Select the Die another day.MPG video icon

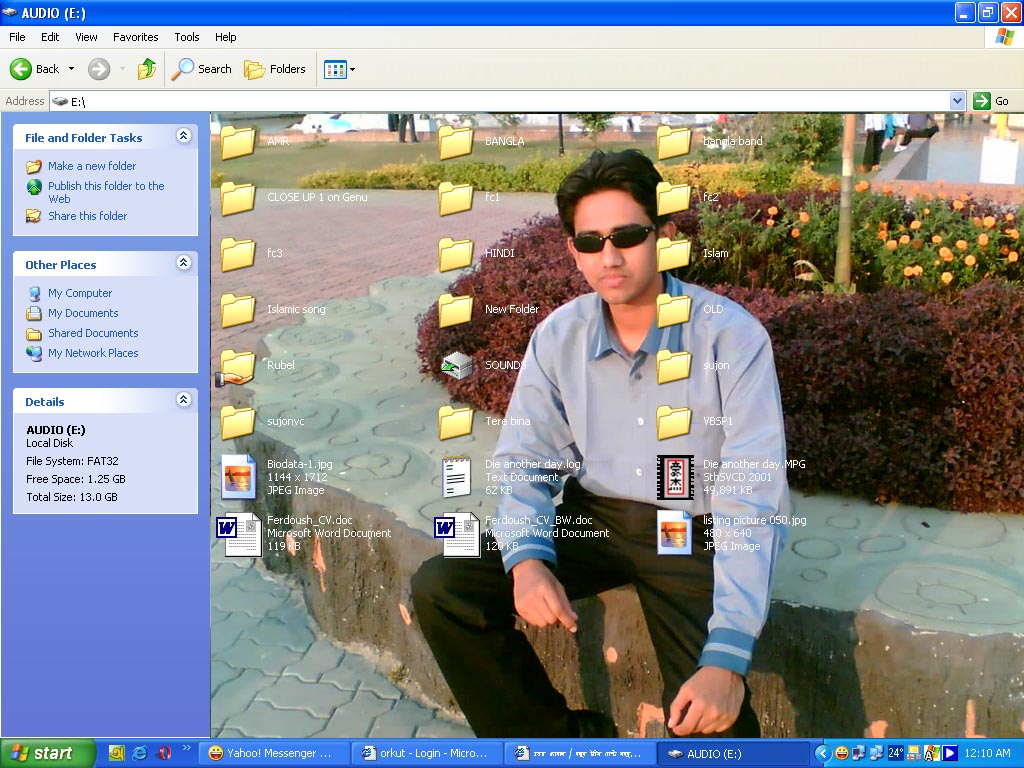pyautogui.click(x=675, y=477)
